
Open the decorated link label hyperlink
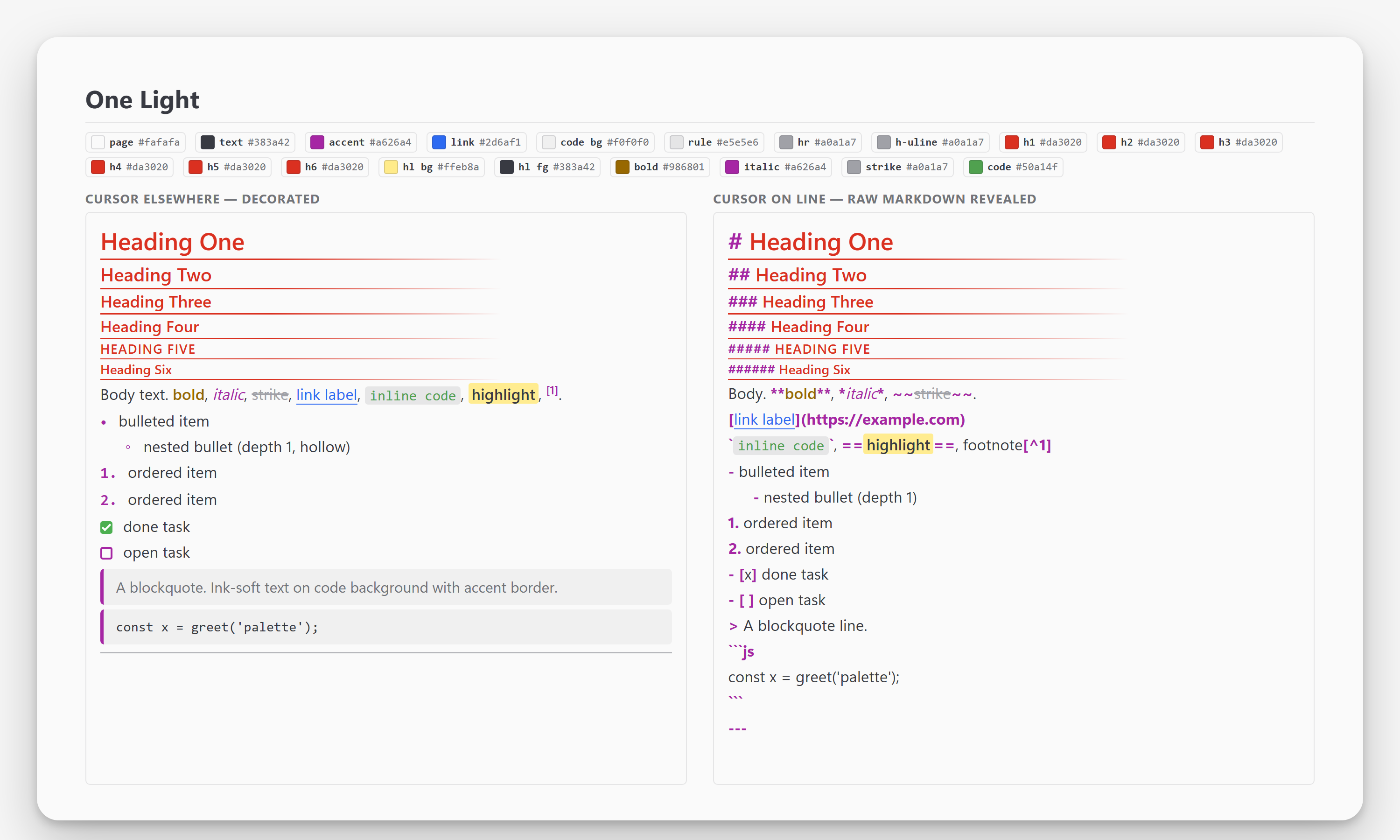point(327,394)
